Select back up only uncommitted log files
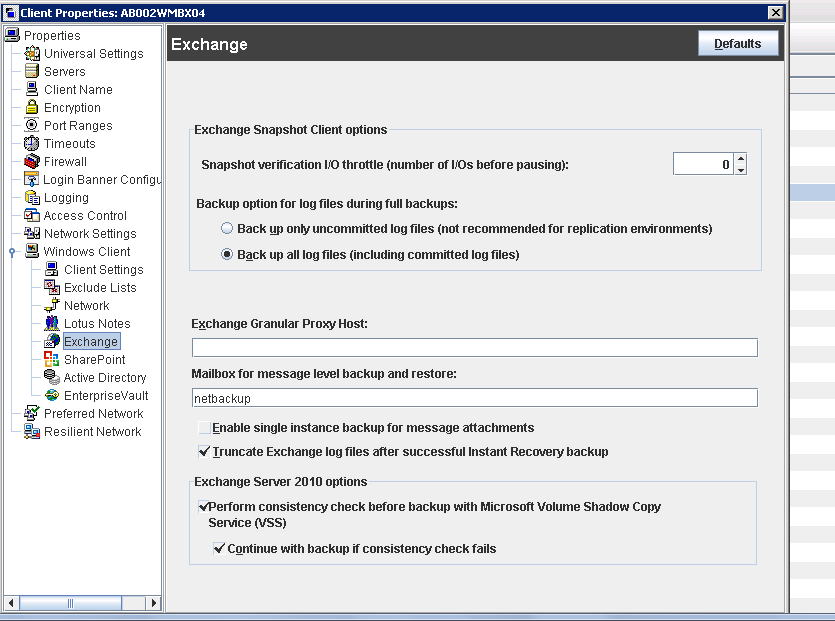The height and width of the screenshot is (621, 835). click(x=227, y=229)
